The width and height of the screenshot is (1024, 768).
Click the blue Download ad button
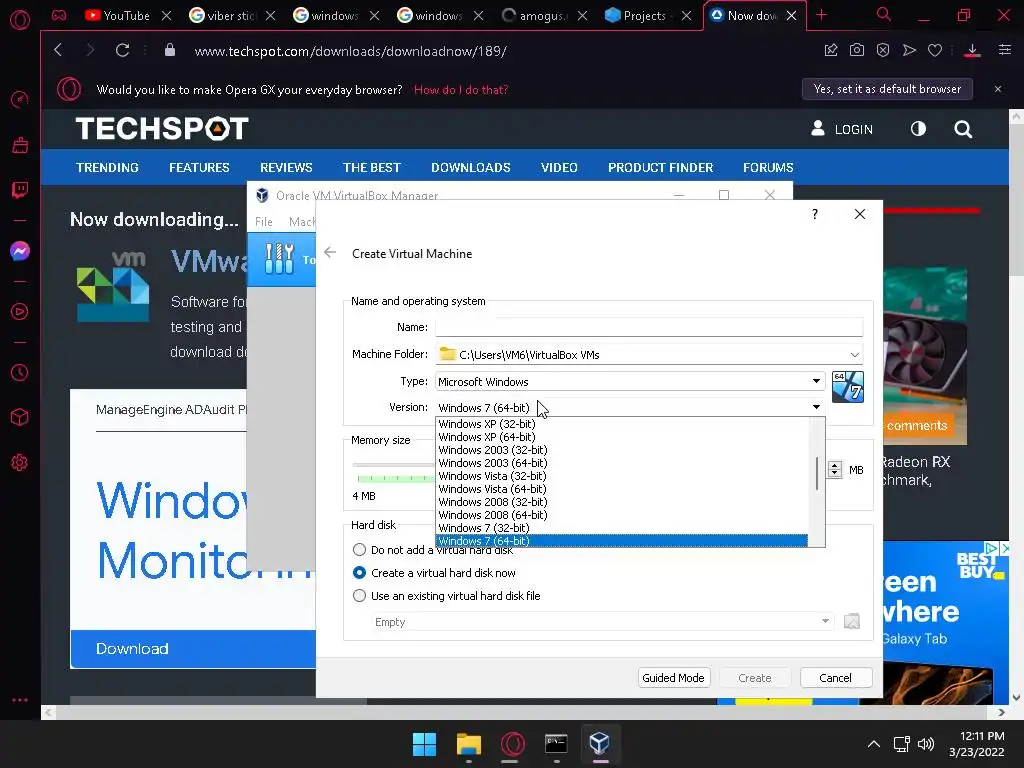[193, 648]
